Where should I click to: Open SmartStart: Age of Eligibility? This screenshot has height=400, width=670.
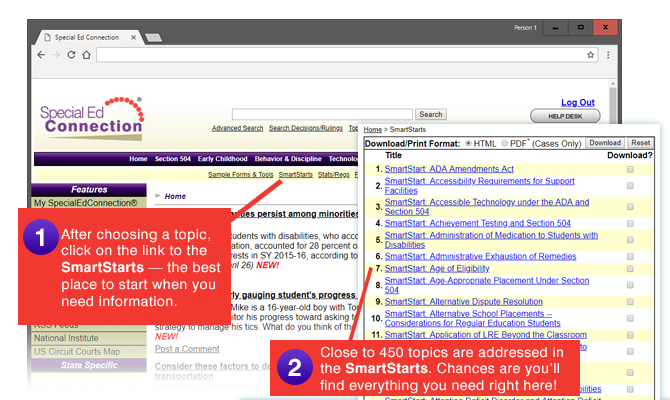coord(437,269)
